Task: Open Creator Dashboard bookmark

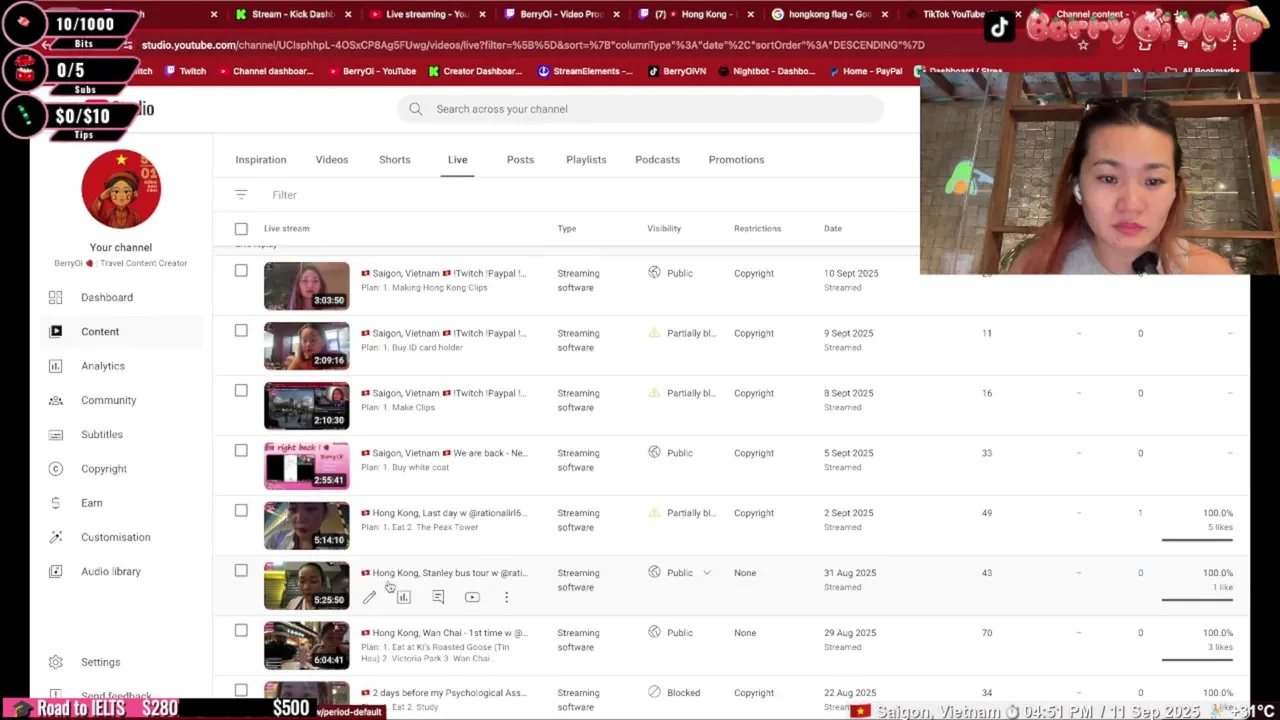Action: (475, 71)
